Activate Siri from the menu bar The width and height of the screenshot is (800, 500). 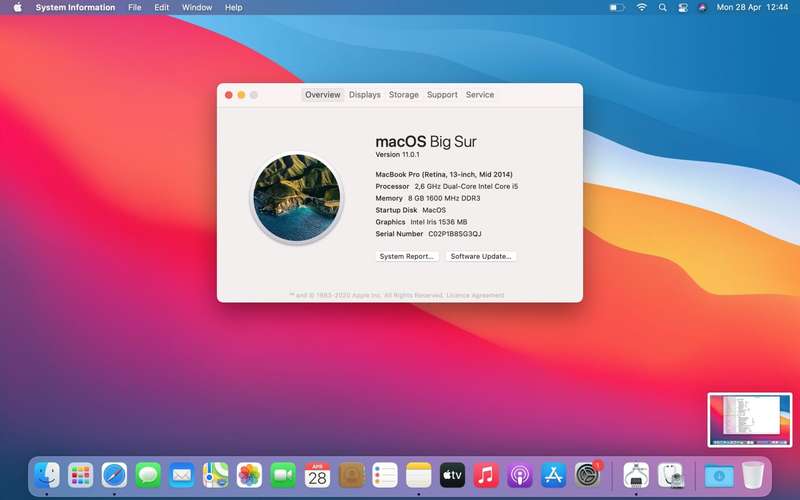point(703,8)
